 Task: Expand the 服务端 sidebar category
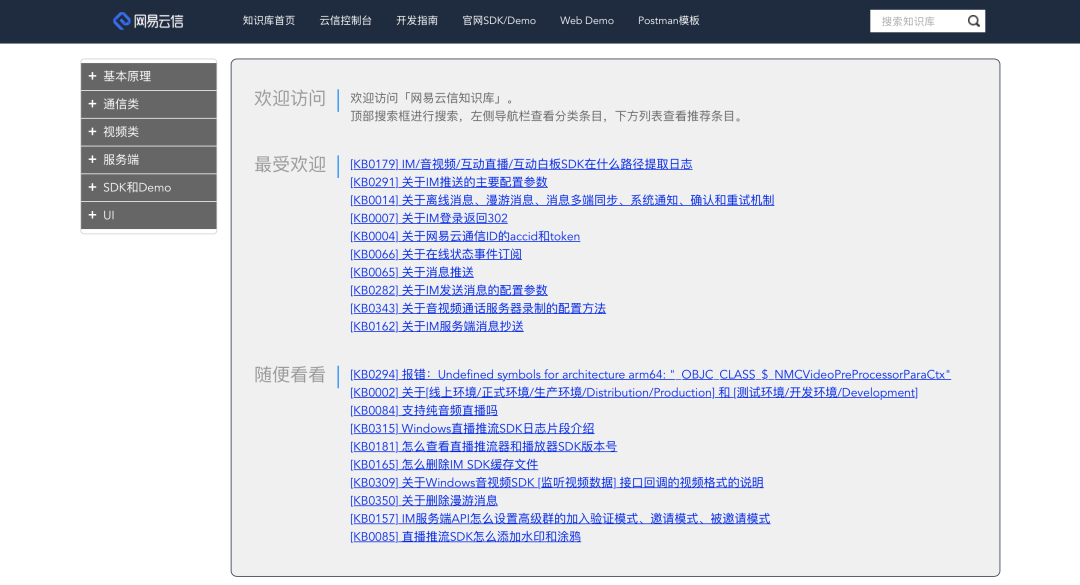tap(149, 159)
